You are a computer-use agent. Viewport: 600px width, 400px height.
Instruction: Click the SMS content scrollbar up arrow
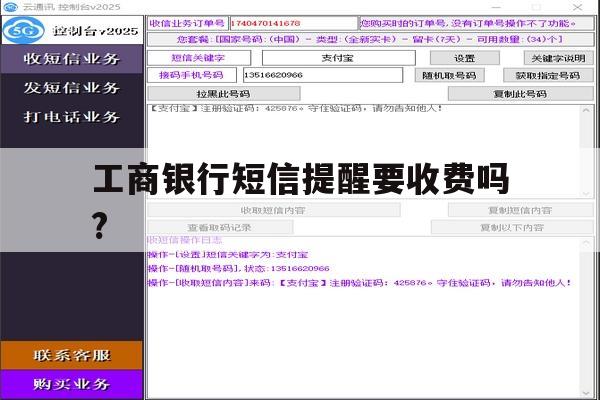(586, 111)
